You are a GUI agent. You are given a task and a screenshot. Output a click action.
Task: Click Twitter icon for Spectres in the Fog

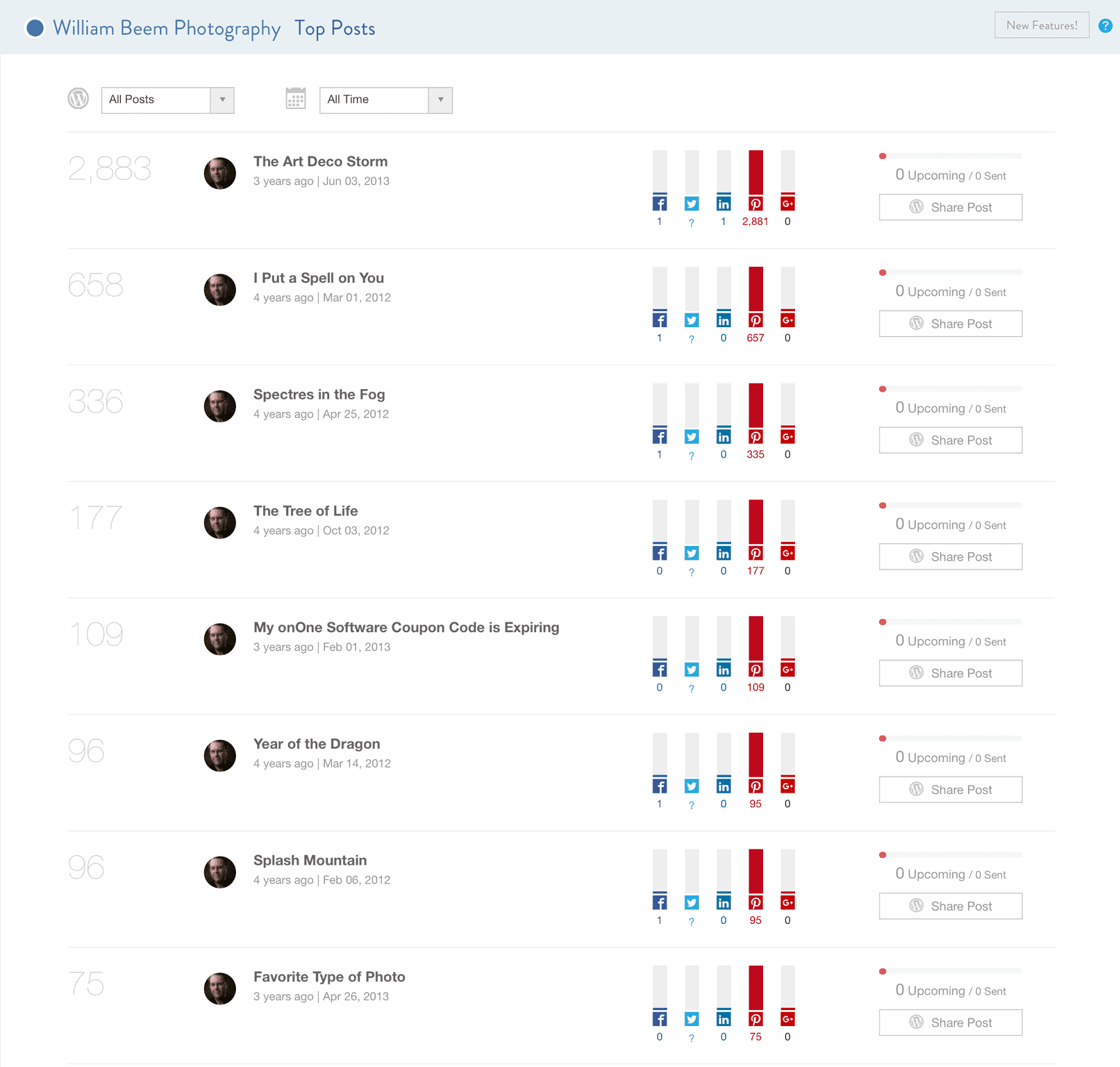(692, 437)
